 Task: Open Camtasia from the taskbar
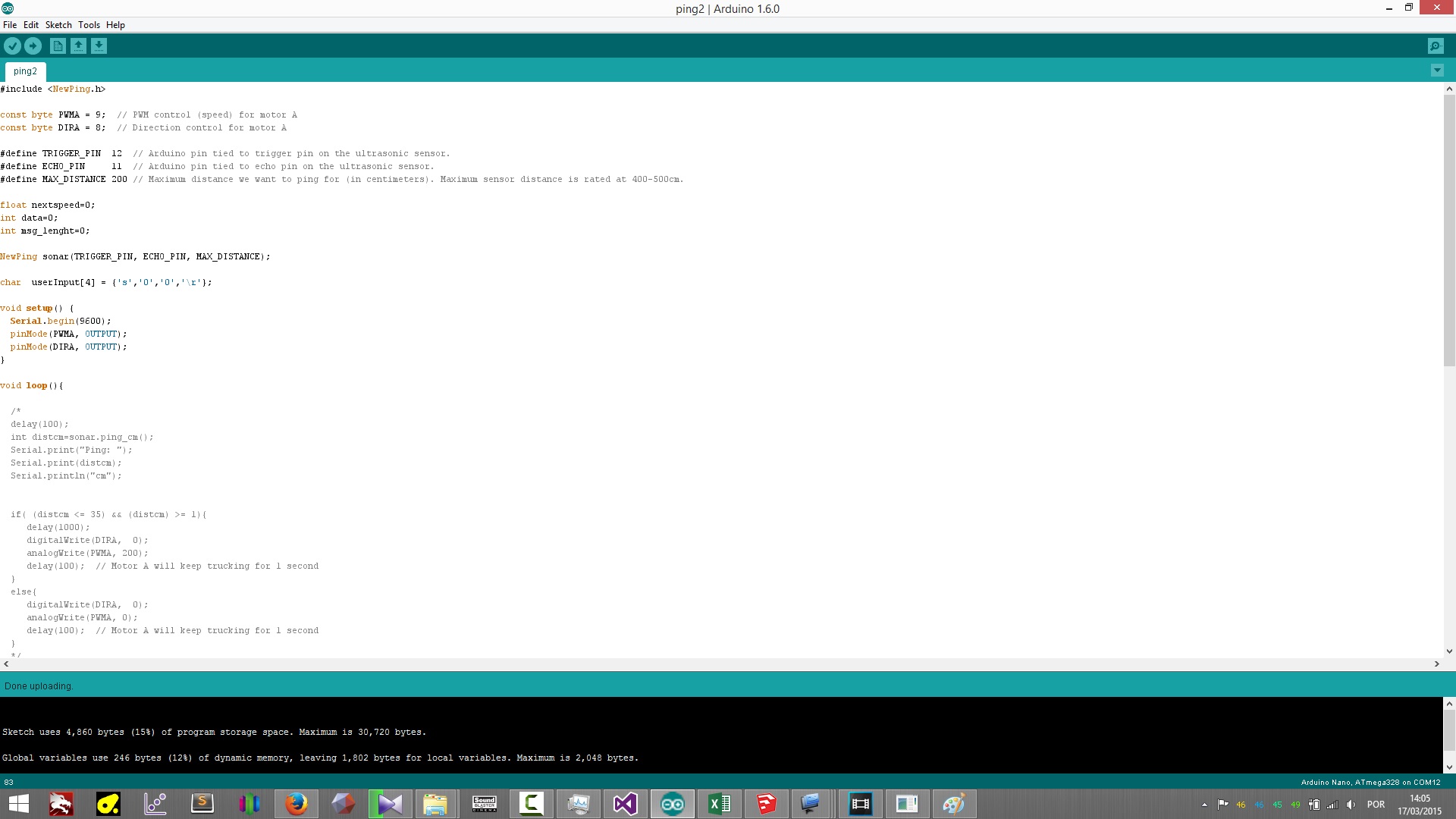pyautogui.click(x=532, y=804)
